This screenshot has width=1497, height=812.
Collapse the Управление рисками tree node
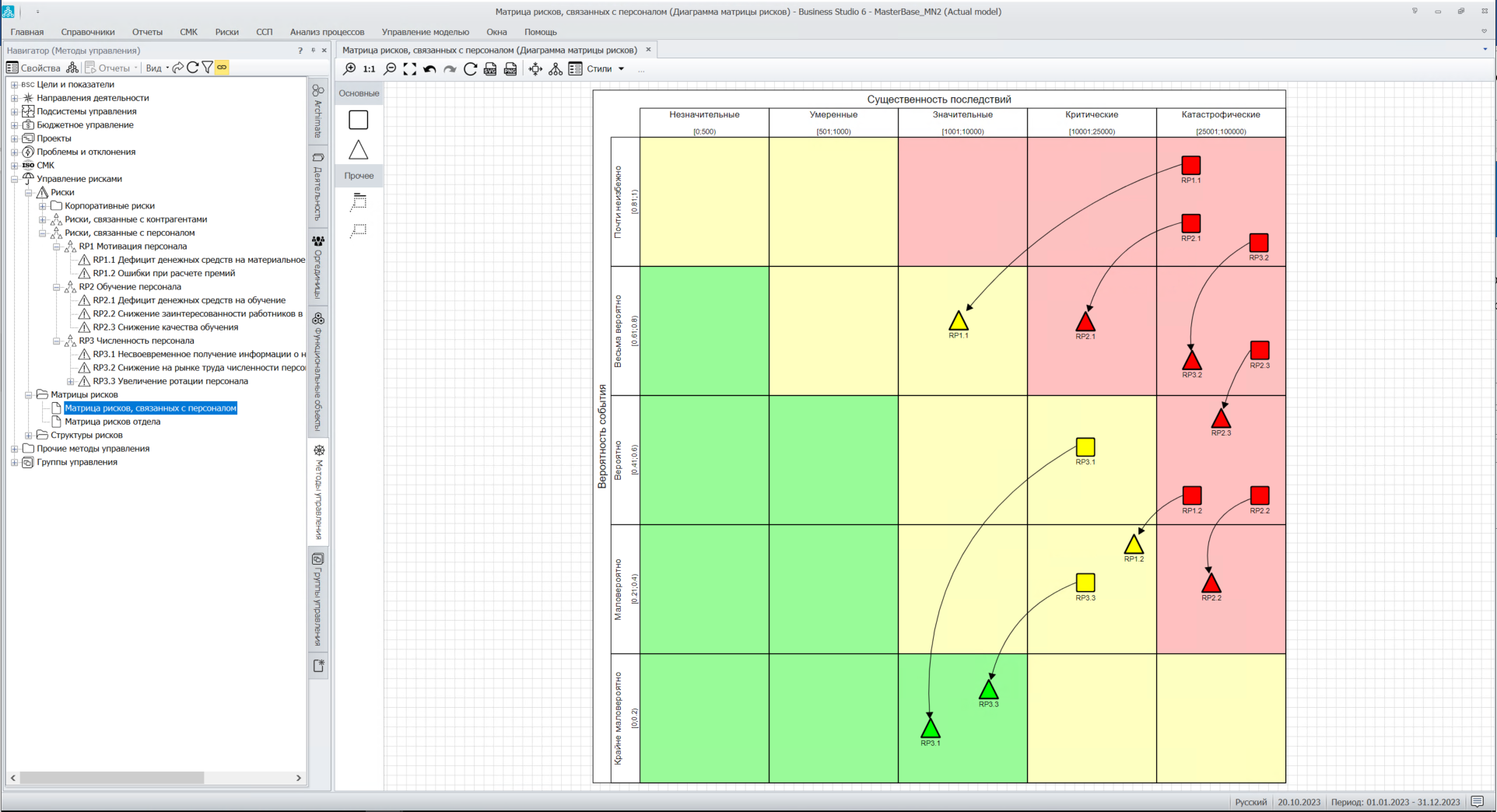click(x=15, y=179)
